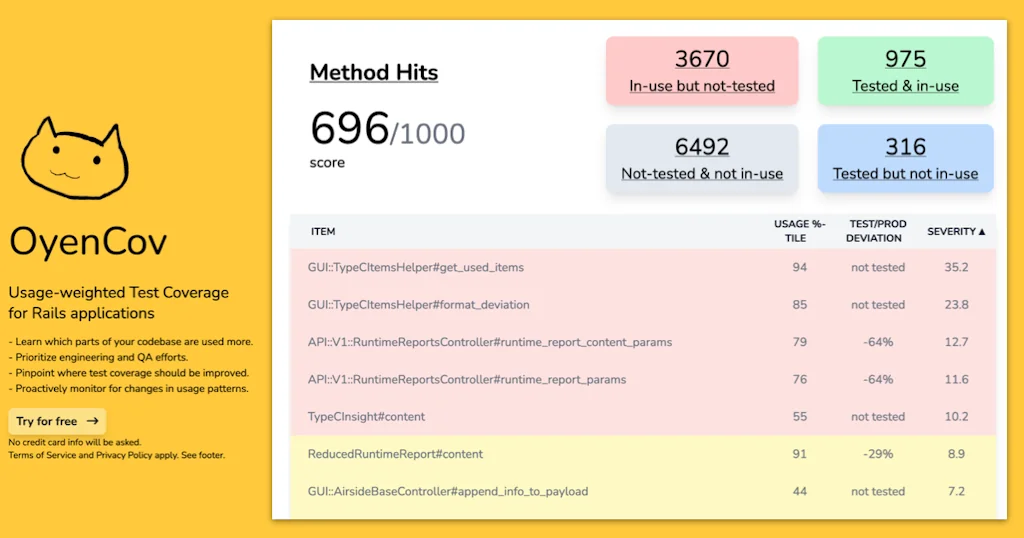
Task: Click the OyenCov cat logo
Action: (x=74, y=157)
